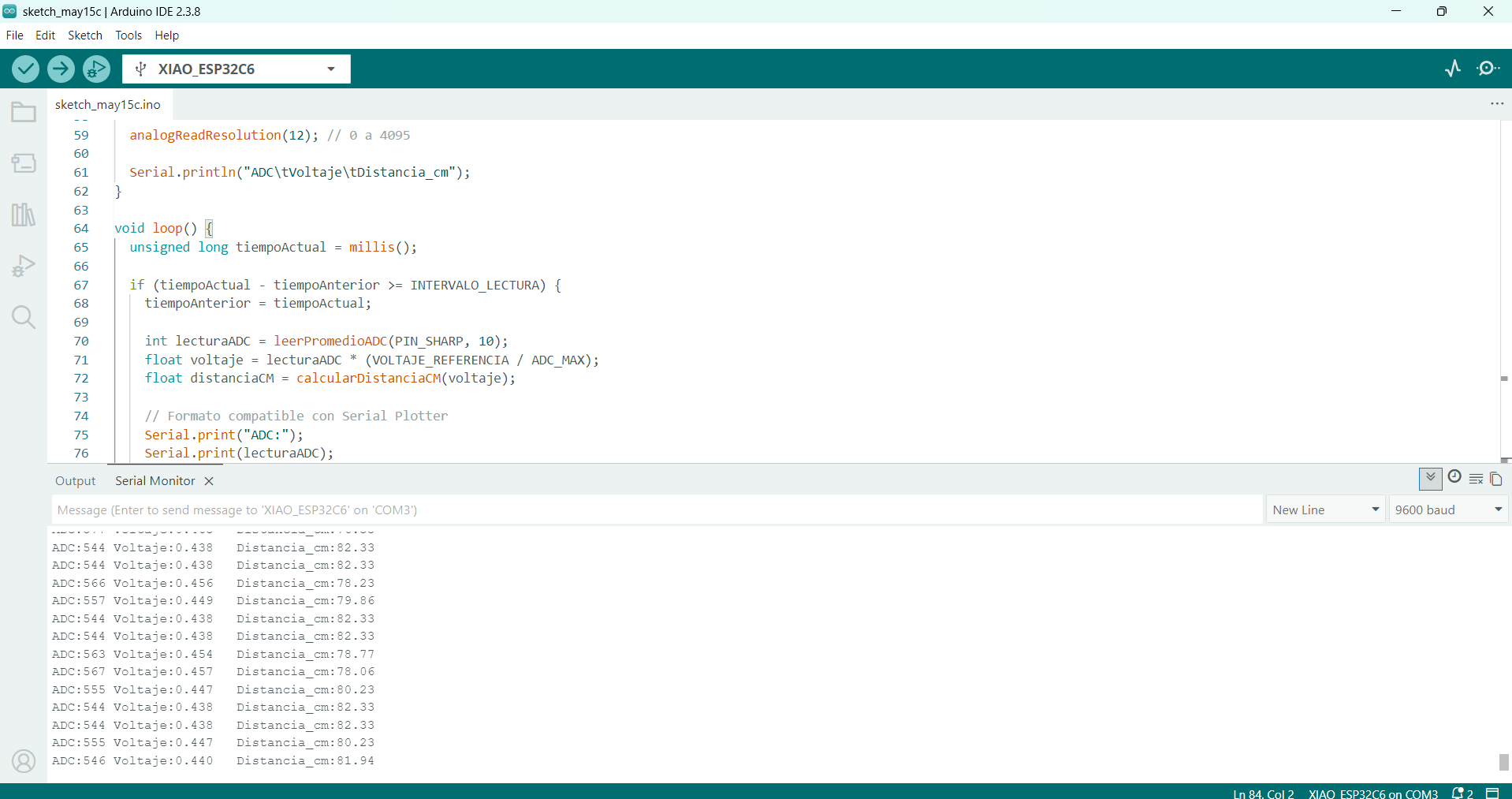
Task: Switch to the Output panel tab
Action: (75, 481)
